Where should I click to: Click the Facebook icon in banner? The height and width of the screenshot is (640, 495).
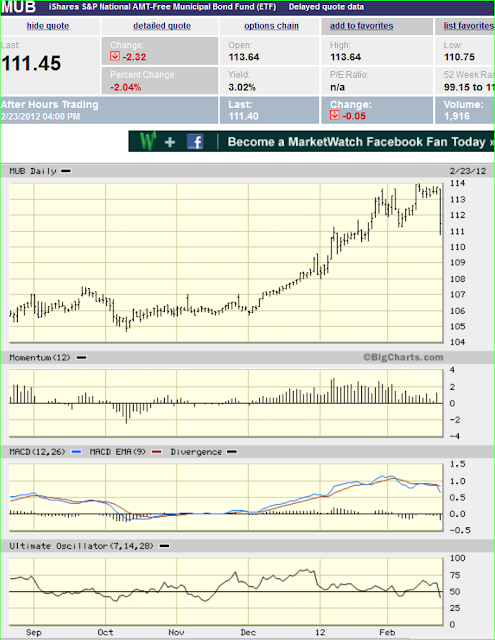195,142
